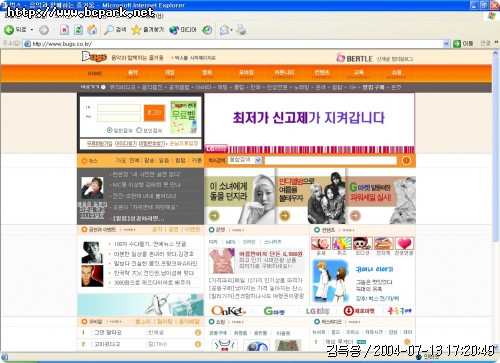
Task: Open the 모바일 tab in orange navigation
Action: pos(246,74)
